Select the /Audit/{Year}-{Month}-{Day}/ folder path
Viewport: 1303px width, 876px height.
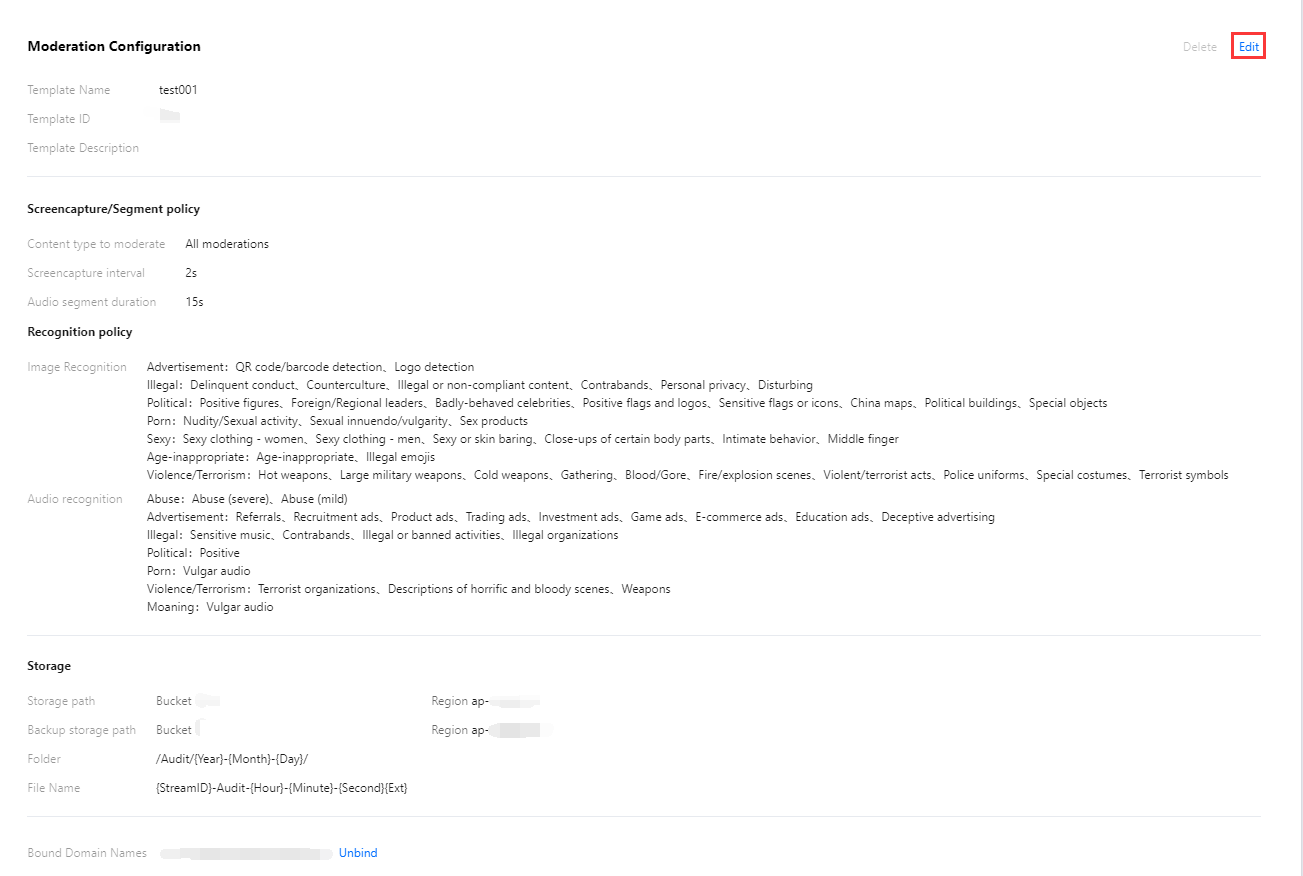pyautogui.click(x=232, y=759)
